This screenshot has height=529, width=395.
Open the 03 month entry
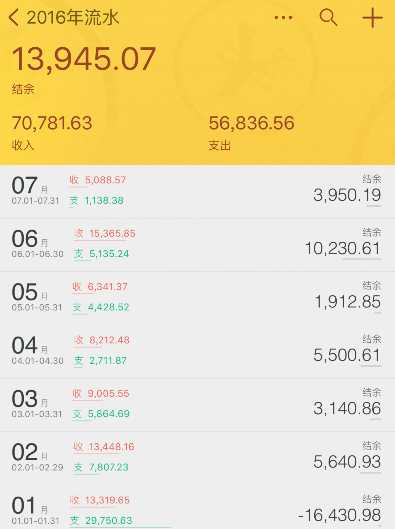click(197, 405)
